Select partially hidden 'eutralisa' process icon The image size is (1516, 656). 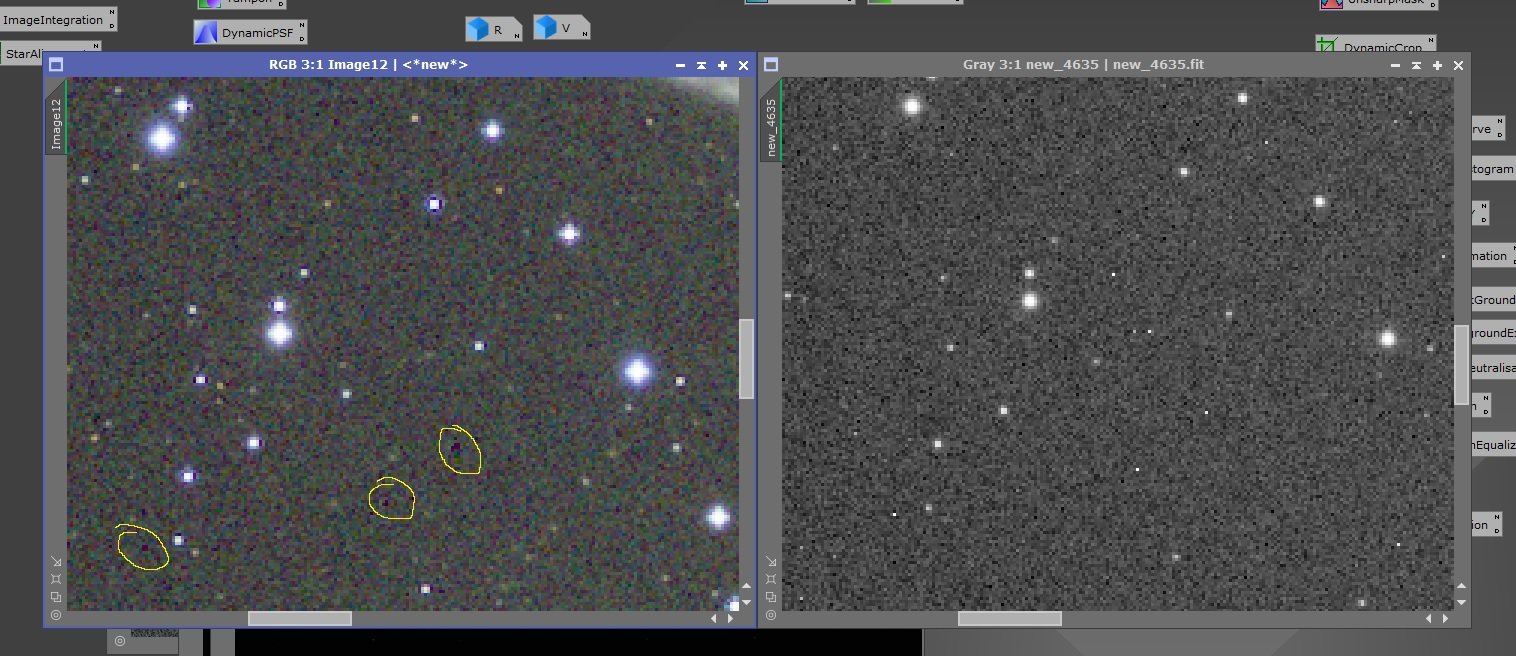pyautogui.click(x=1493, y=368)
